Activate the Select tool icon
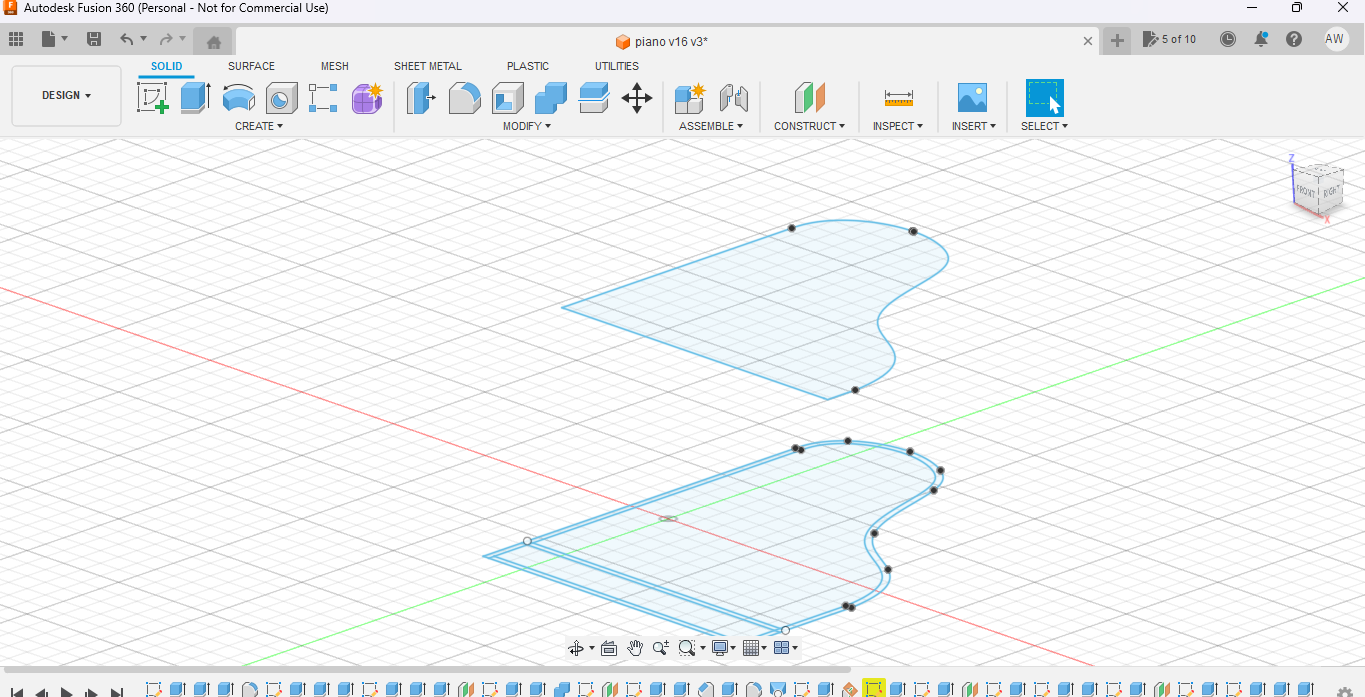This screenshot has height=697, width=1365. tap(1044, 98)
